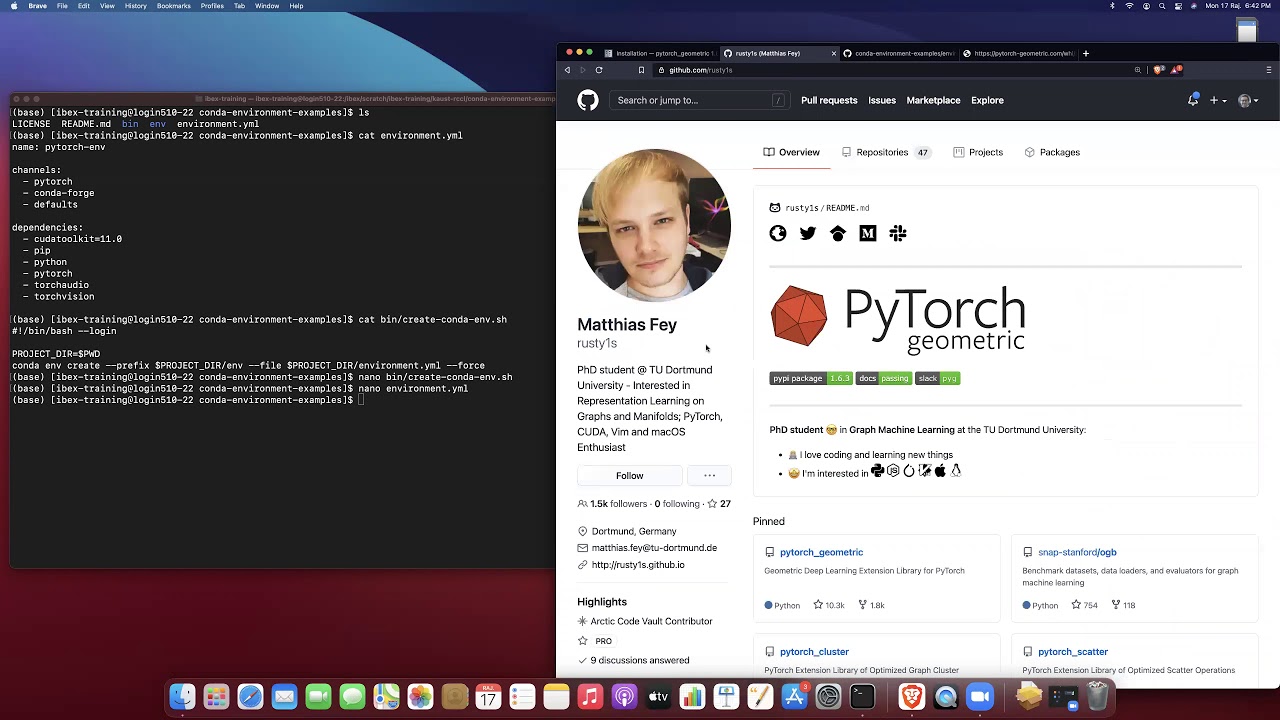Open the Trash in the Dock
Image resolution: width=1280 pixels, height=720 pixels.
coord(1097,697)
